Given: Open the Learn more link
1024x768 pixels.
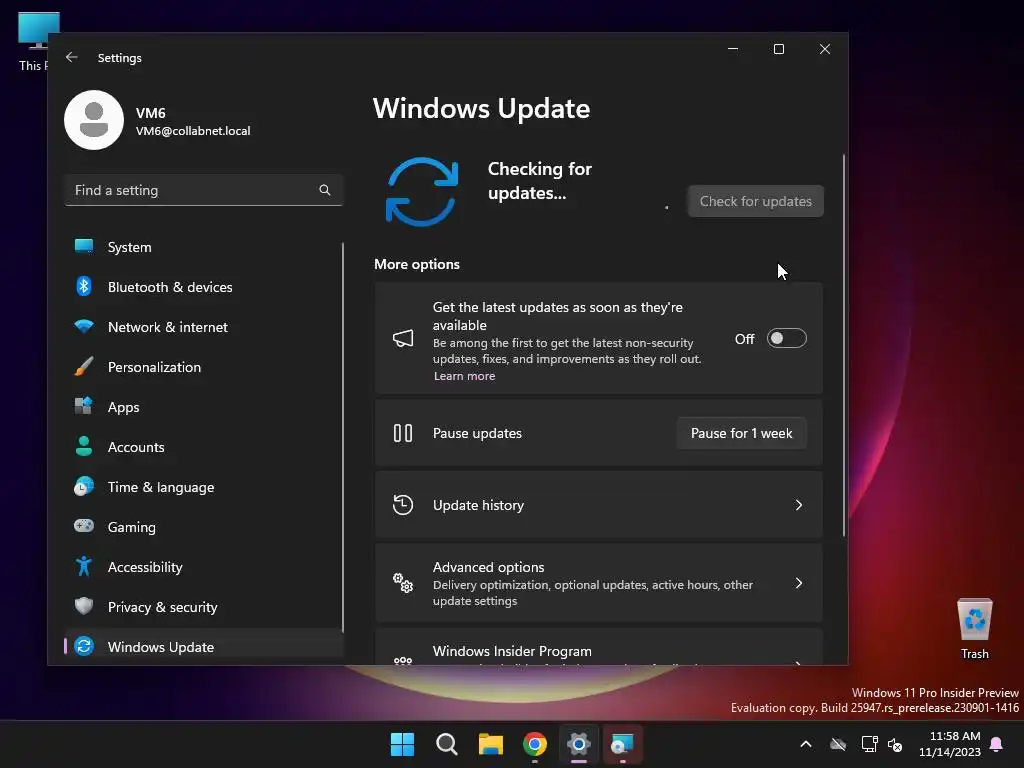Looking at the screenshot, I should tap(464, 376).
